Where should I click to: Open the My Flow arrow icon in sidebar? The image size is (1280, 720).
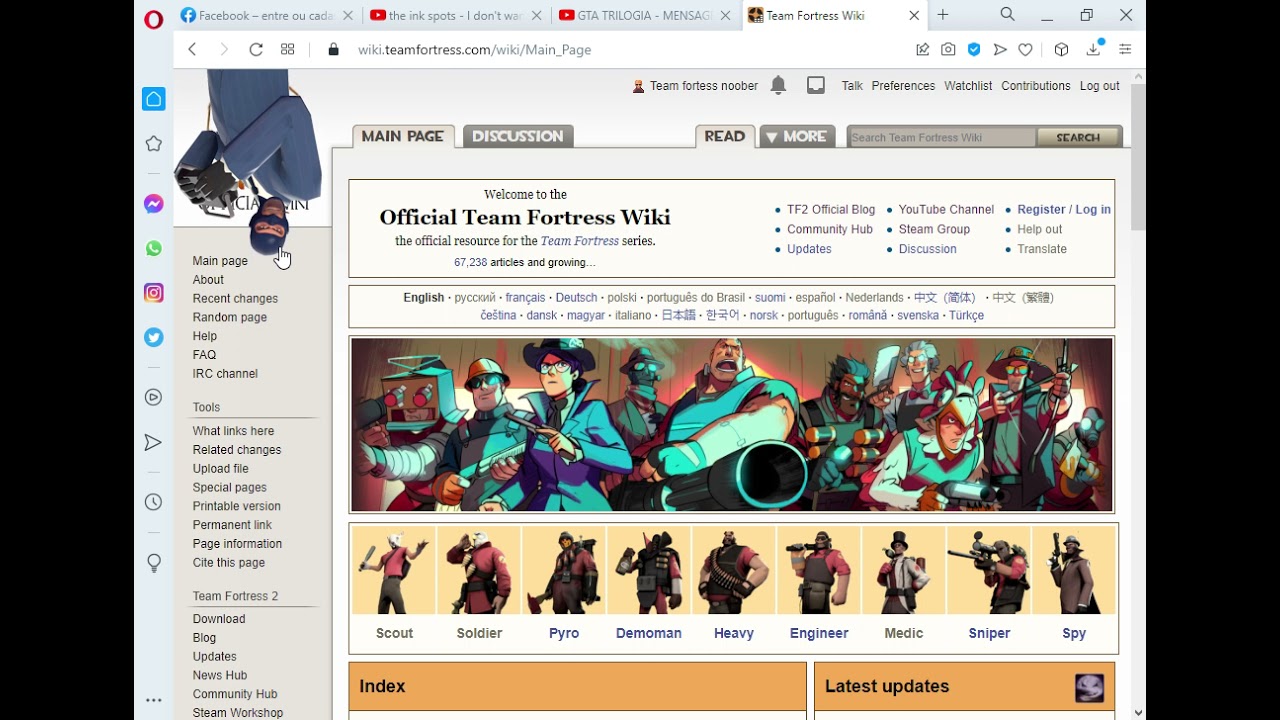click(153, 442)
